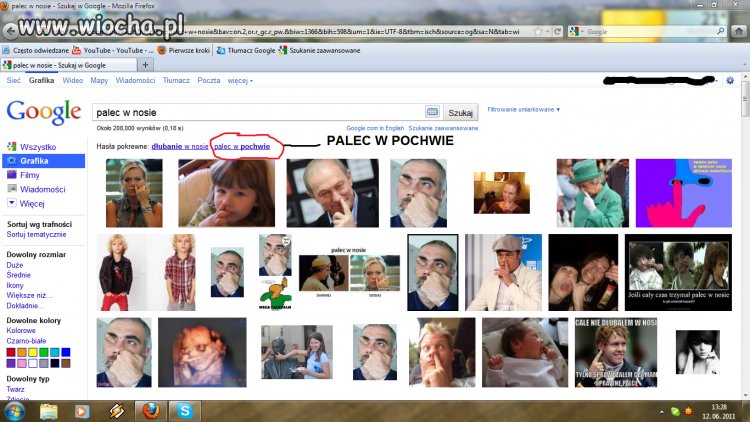Select Sieć in top navigation
Screen dimensions: 750x422
13,80
